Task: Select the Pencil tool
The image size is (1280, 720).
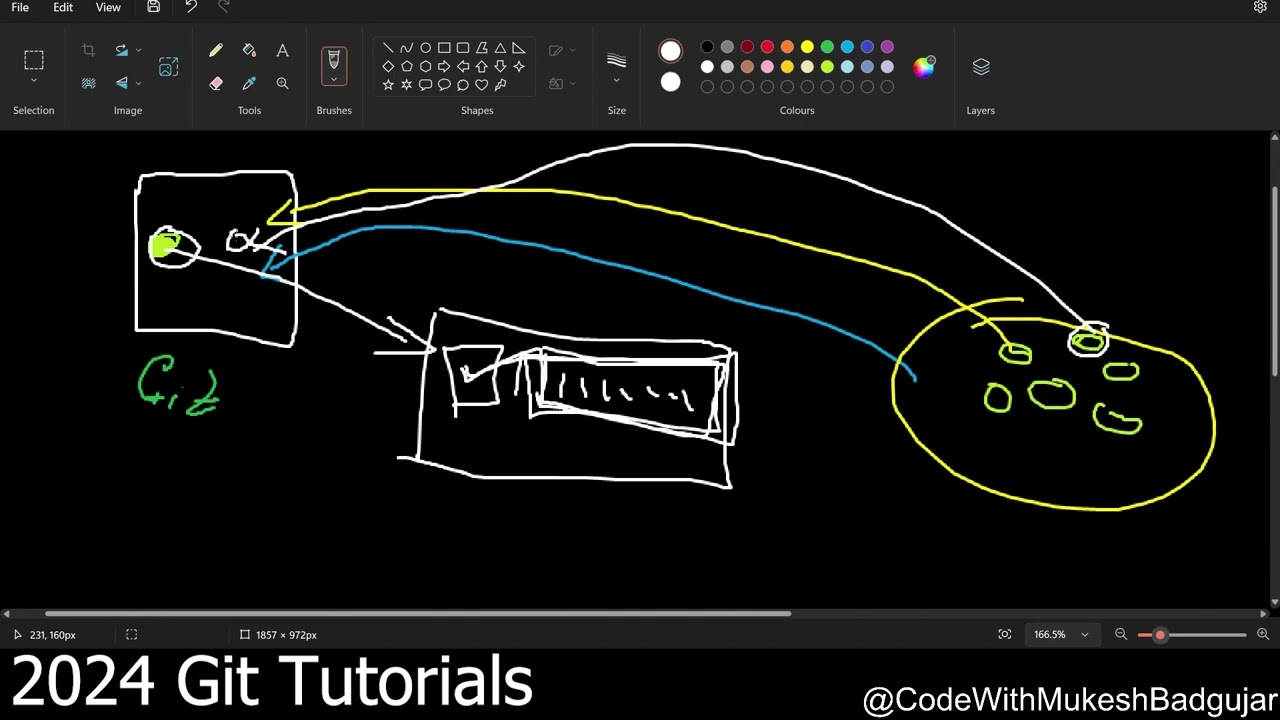Action: tap(216, 50)
